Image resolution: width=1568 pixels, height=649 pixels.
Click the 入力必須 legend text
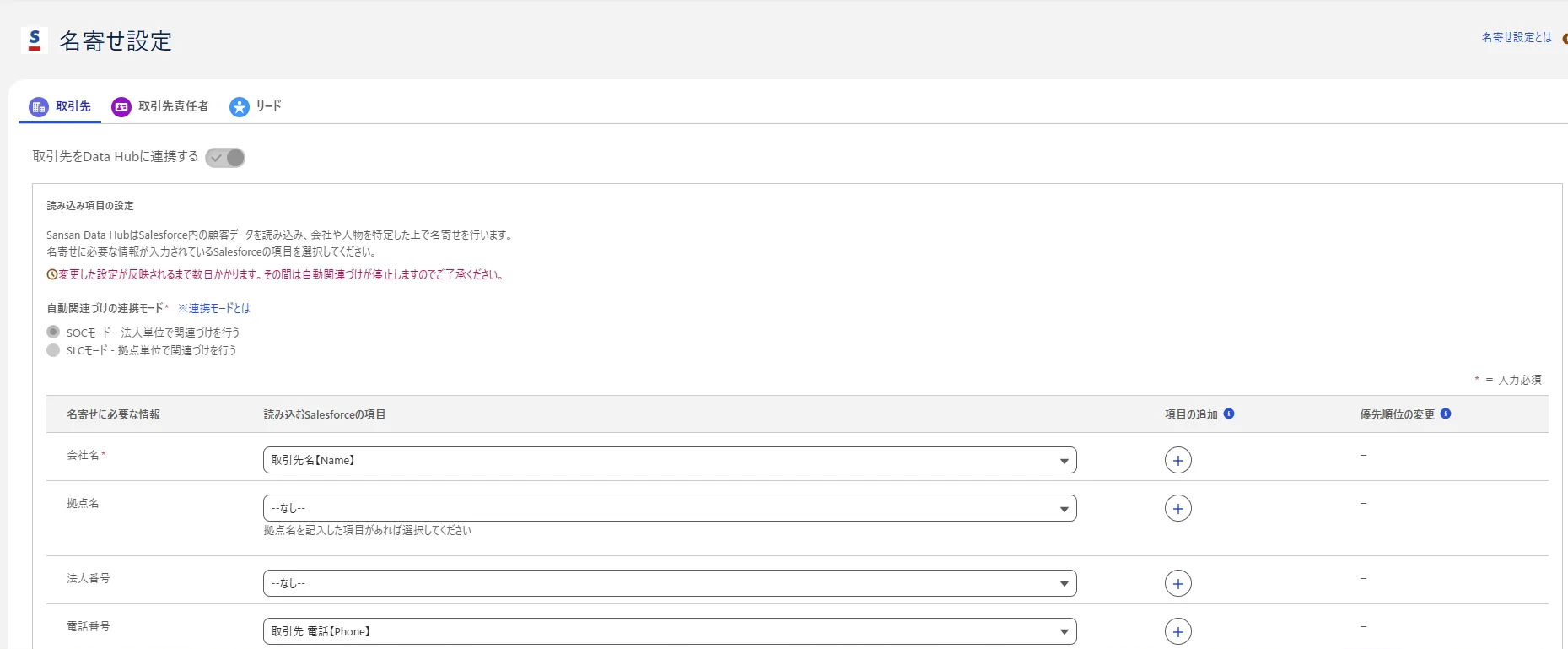(1520, 380)
